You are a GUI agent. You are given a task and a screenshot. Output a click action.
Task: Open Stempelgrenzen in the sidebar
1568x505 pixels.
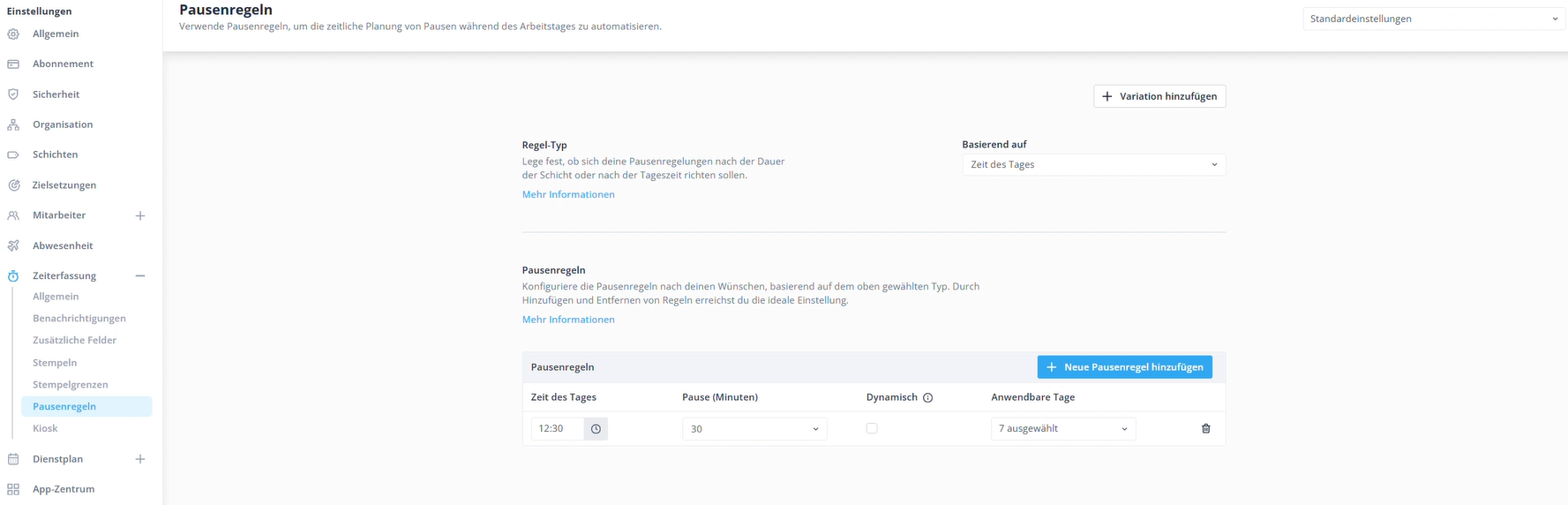click(71, 384)
